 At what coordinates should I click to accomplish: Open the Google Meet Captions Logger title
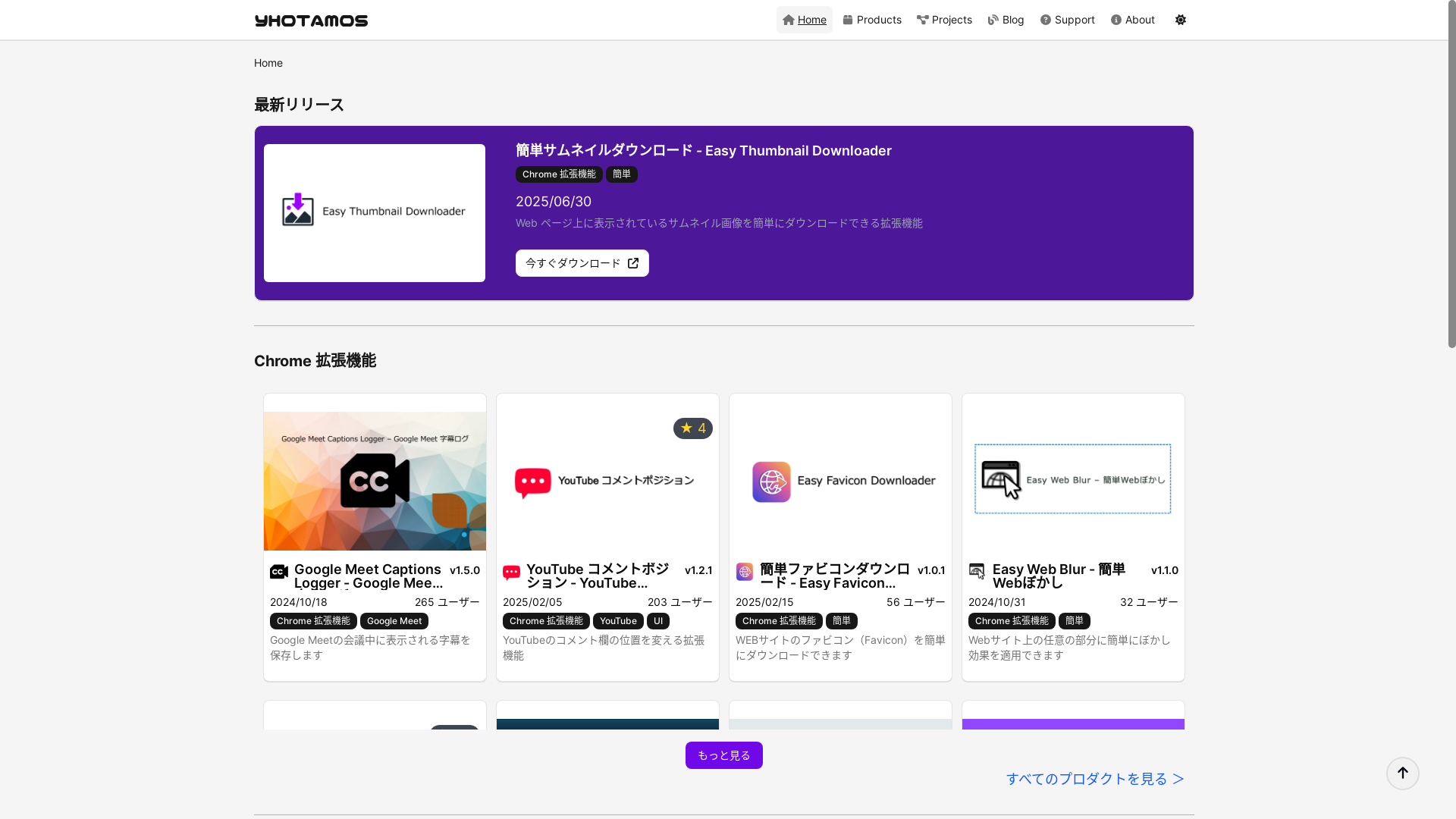369,576
